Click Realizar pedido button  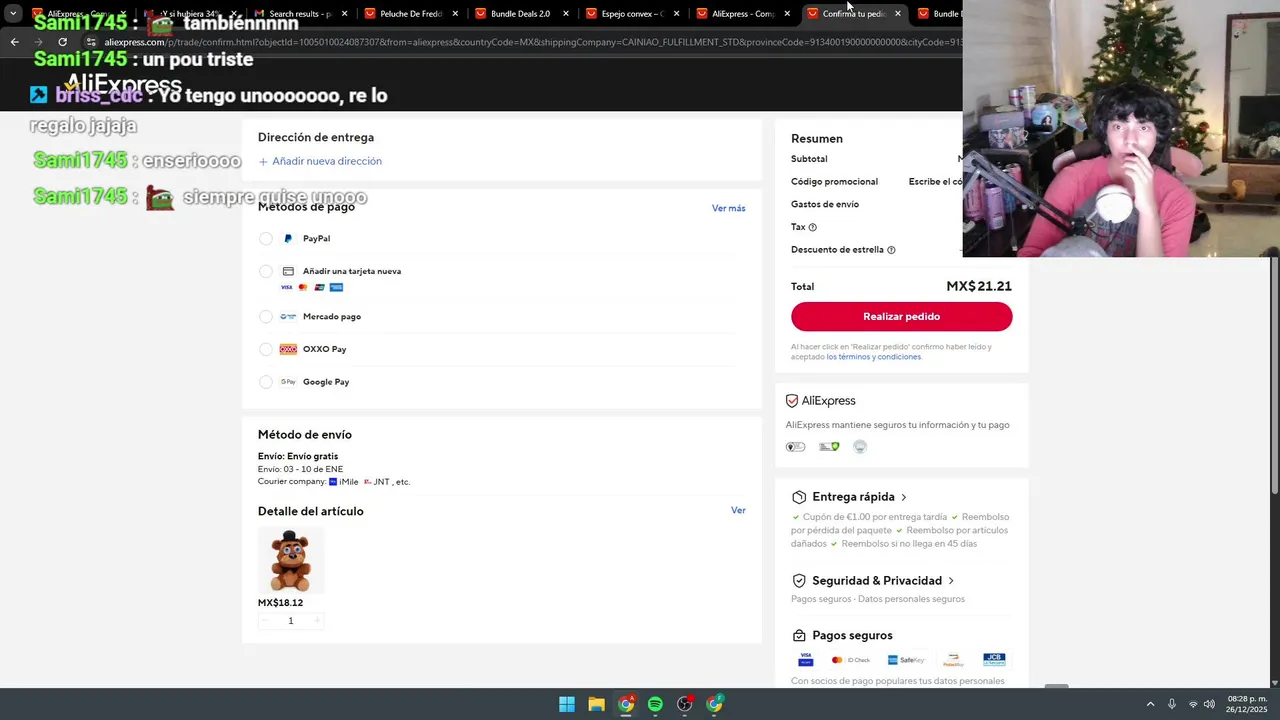click(x=901, y=316)
